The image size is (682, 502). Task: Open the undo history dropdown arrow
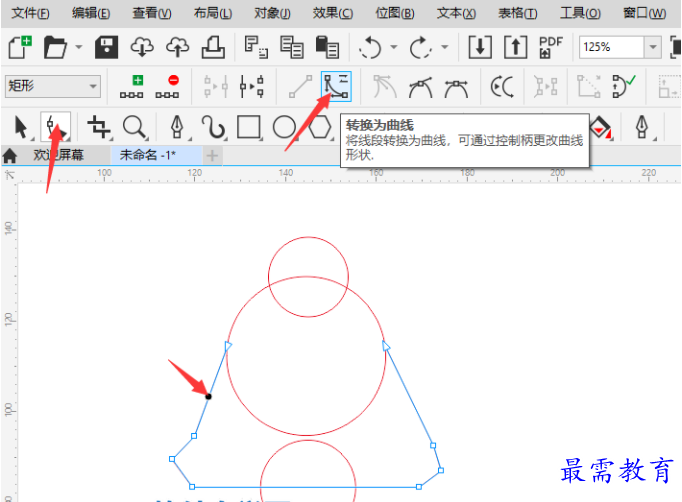(394, 47)
